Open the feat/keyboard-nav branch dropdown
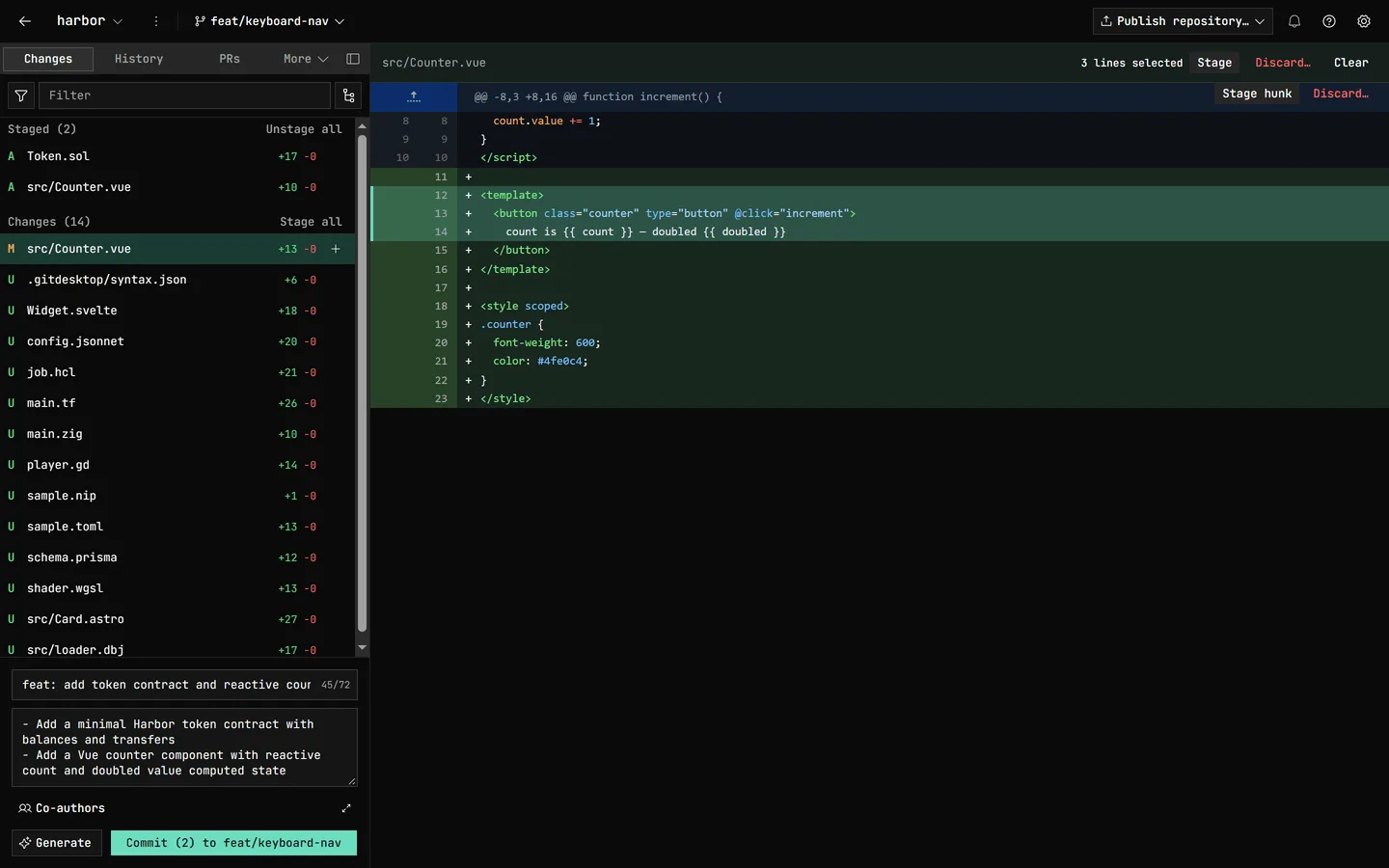This screenshot has width=1389, height=868. (269, 21)
